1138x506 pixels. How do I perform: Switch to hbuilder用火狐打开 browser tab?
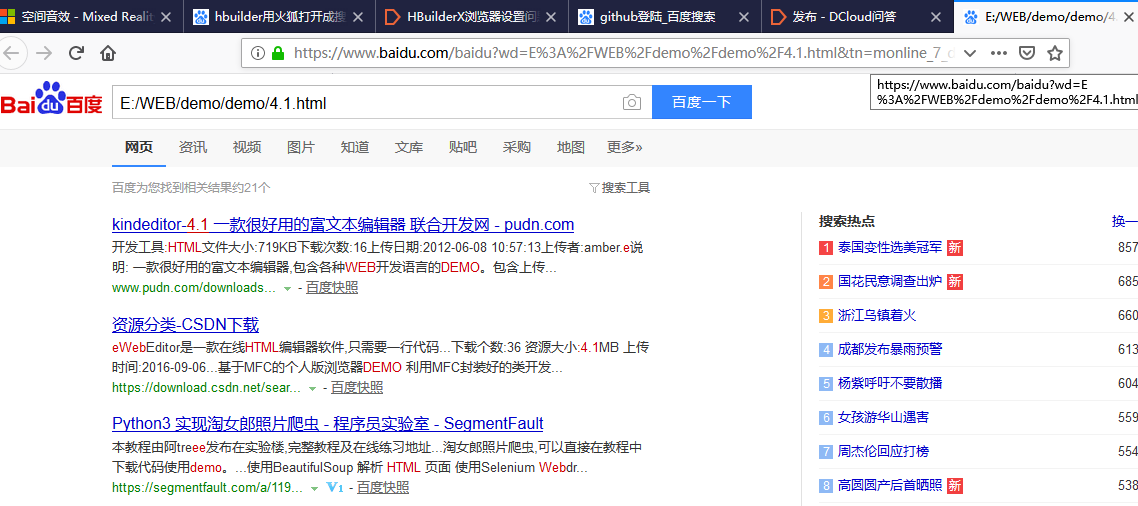(279, 16)
